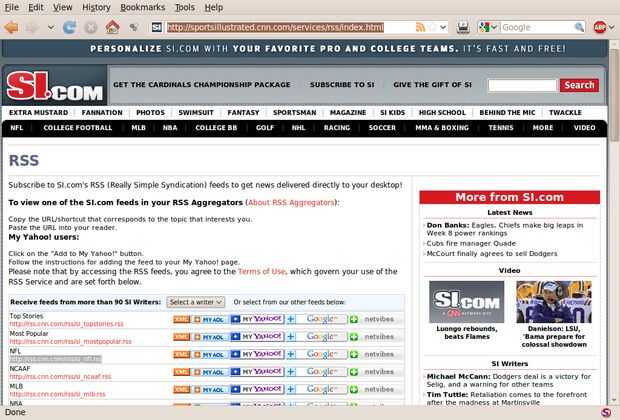
Task: Open the File menu
Action: [11, 7]
